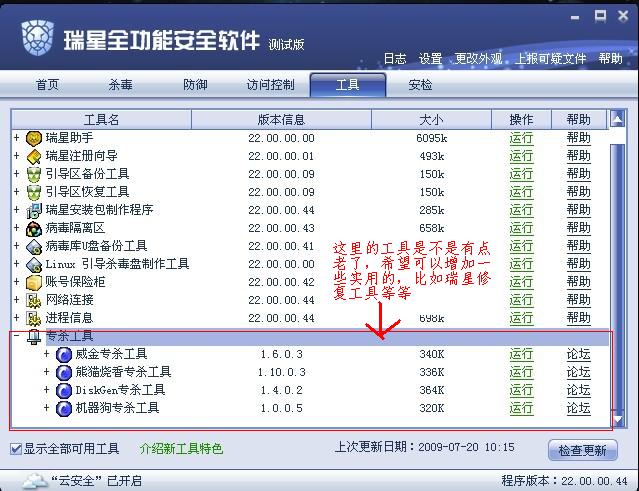Sort by 工具名 column header

(x=101, y=120)
